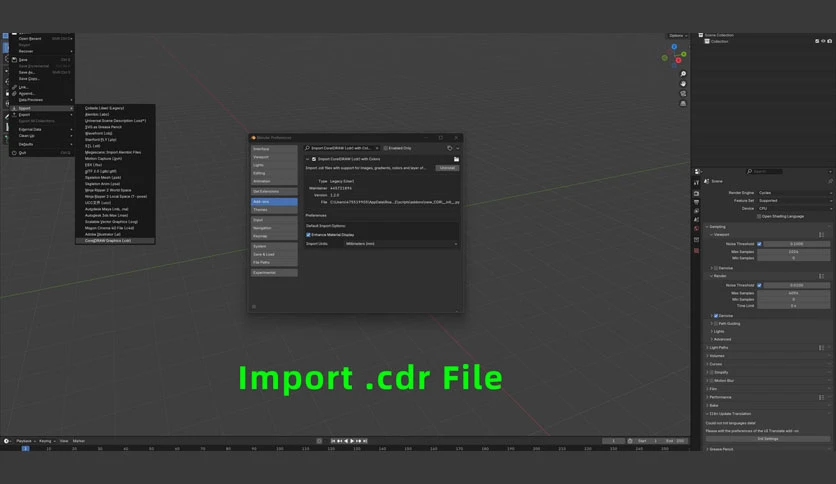Toggle perspective/orthographic grid gizmo icon
Screen dimensions: 836x484
point(683,103)
